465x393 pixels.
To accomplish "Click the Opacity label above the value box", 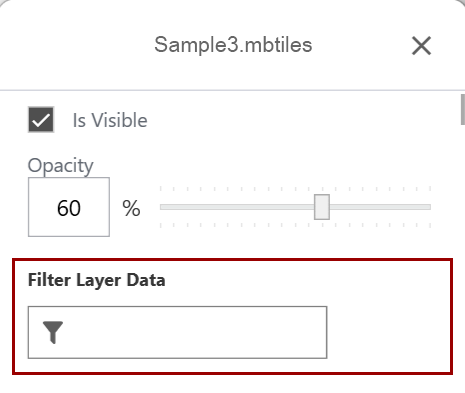I will coord(60,166).
